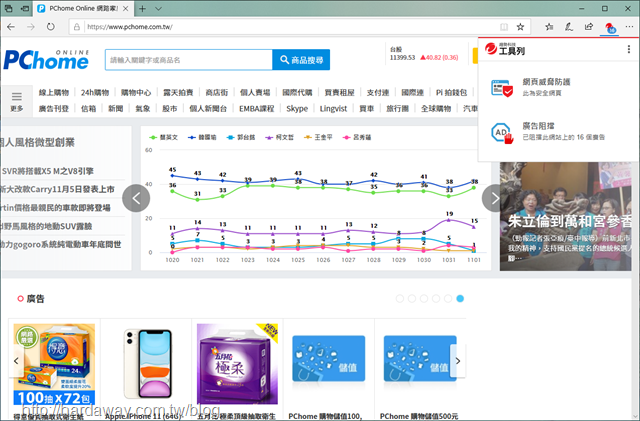
Task: Open 購物中心 menu item
Action: pos(136,93)
